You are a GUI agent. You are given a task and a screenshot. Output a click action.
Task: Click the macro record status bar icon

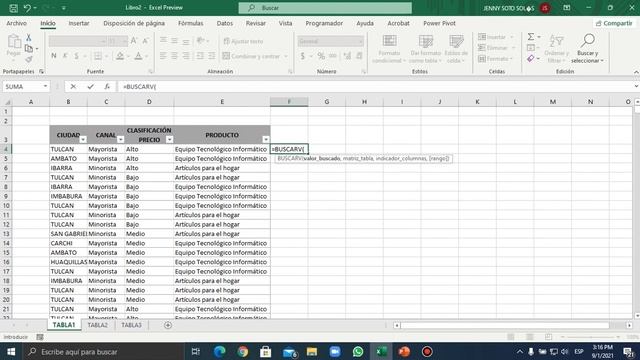40,337
